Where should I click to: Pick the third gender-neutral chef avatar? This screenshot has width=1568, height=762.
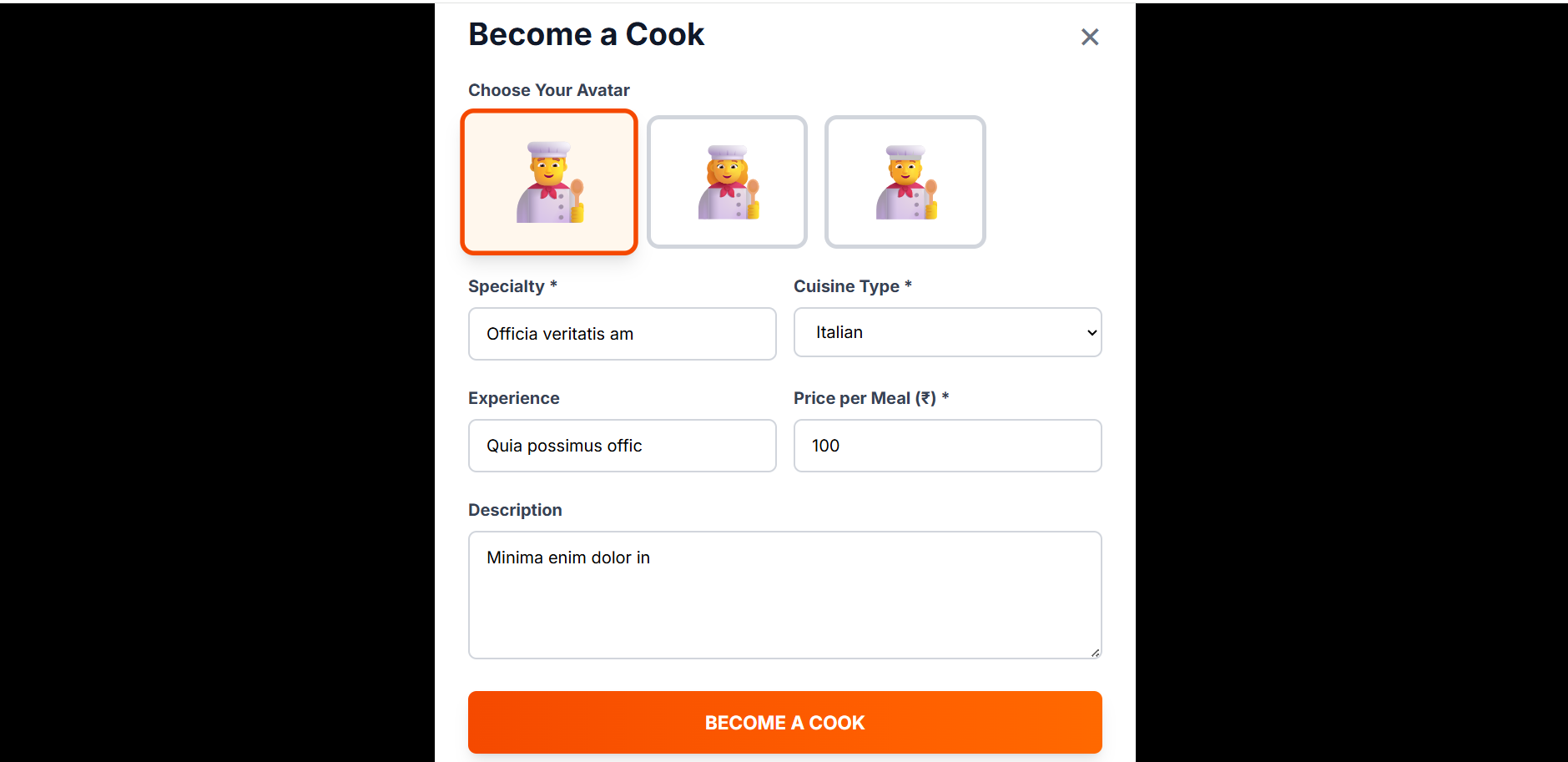tap(905, 182)
